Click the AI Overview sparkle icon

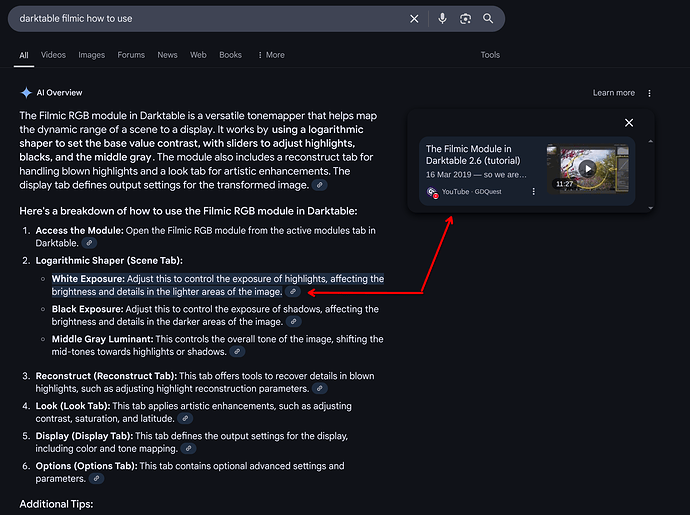coord(26,93)
